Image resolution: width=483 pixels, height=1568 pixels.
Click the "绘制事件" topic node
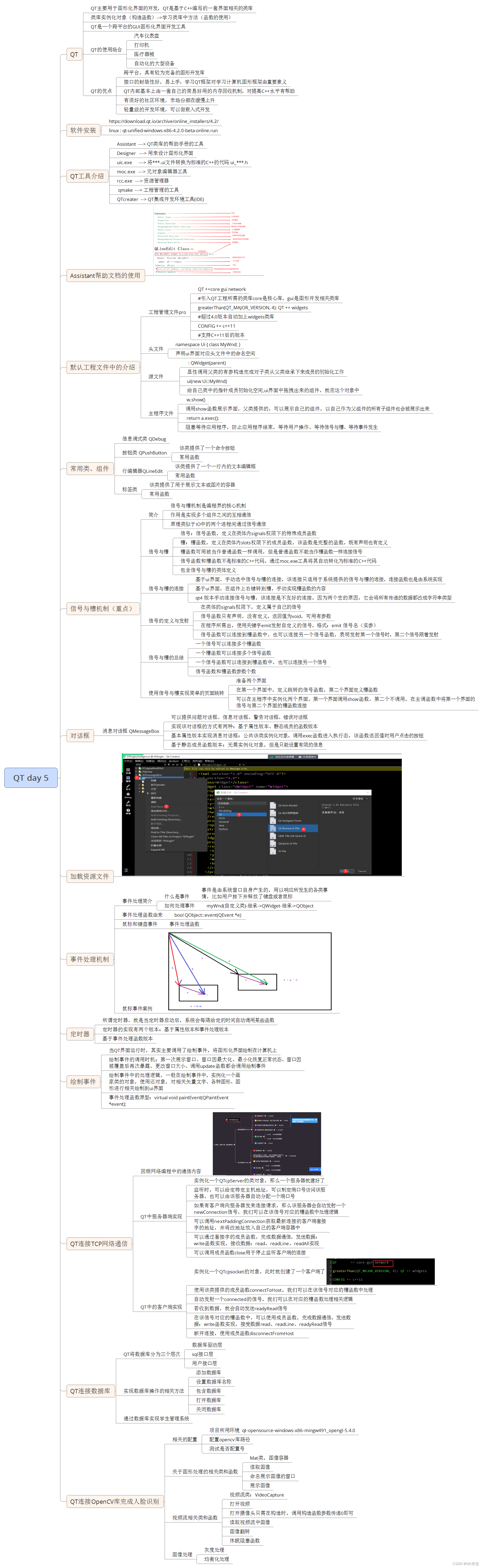(83, 1081)
